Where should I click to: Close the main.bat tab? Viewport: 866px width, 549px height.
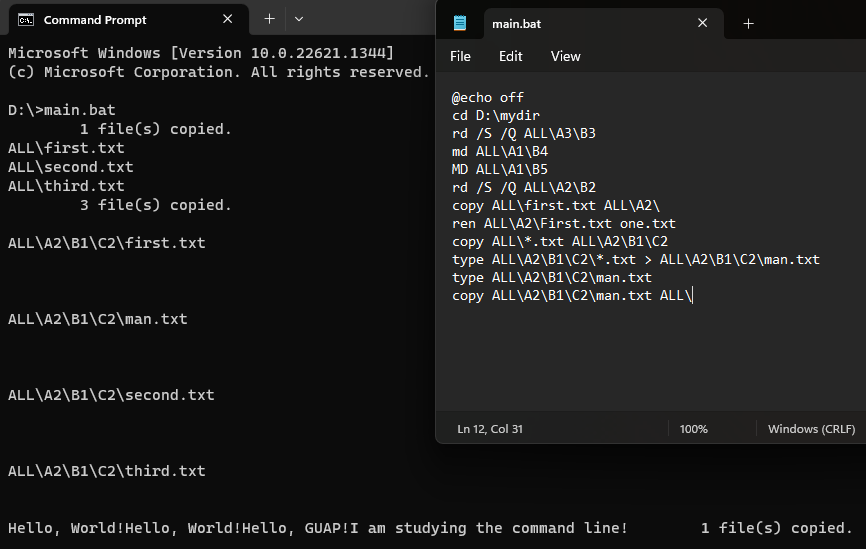coord(703,23)
